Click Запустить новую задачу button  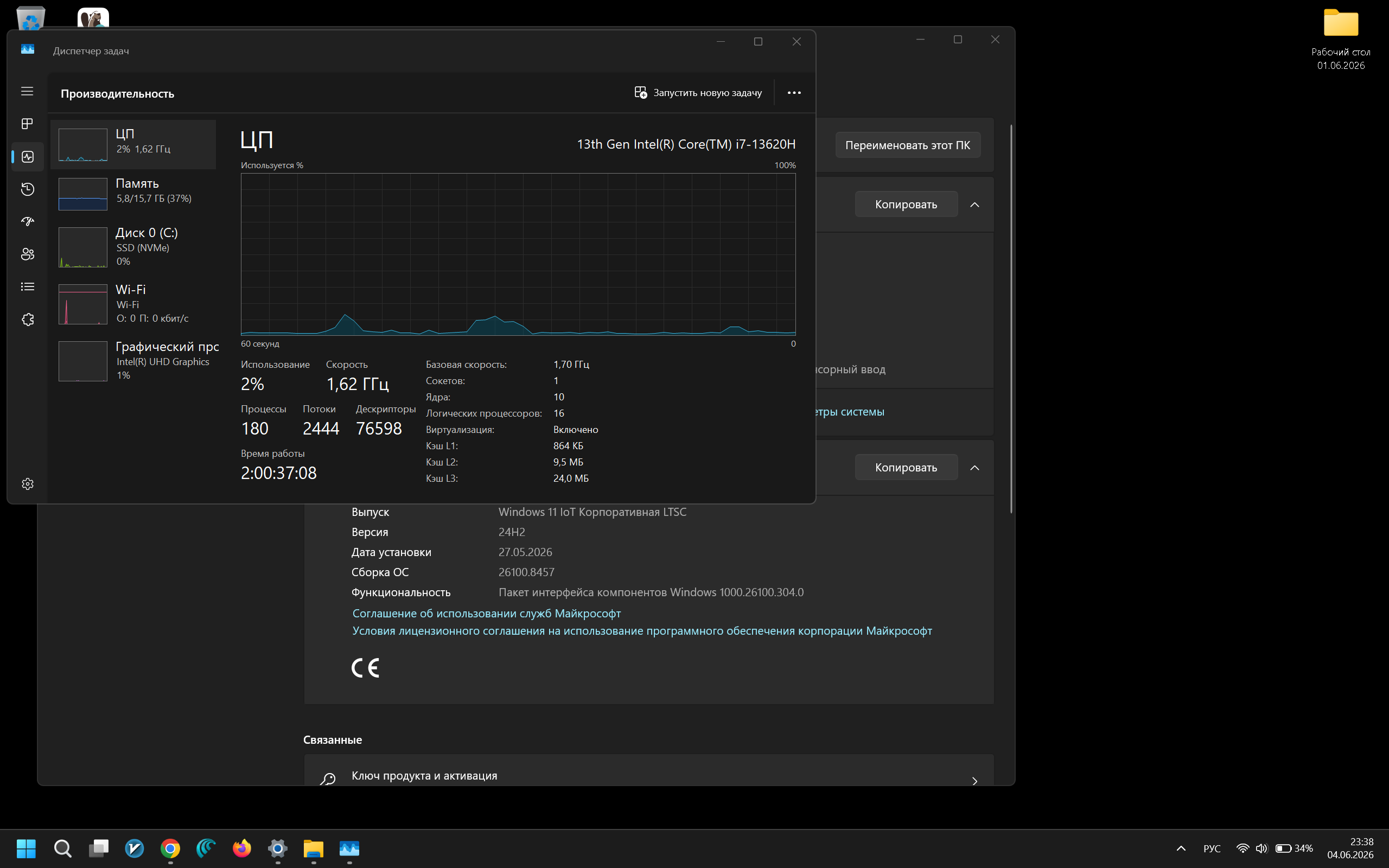point(698,92)
